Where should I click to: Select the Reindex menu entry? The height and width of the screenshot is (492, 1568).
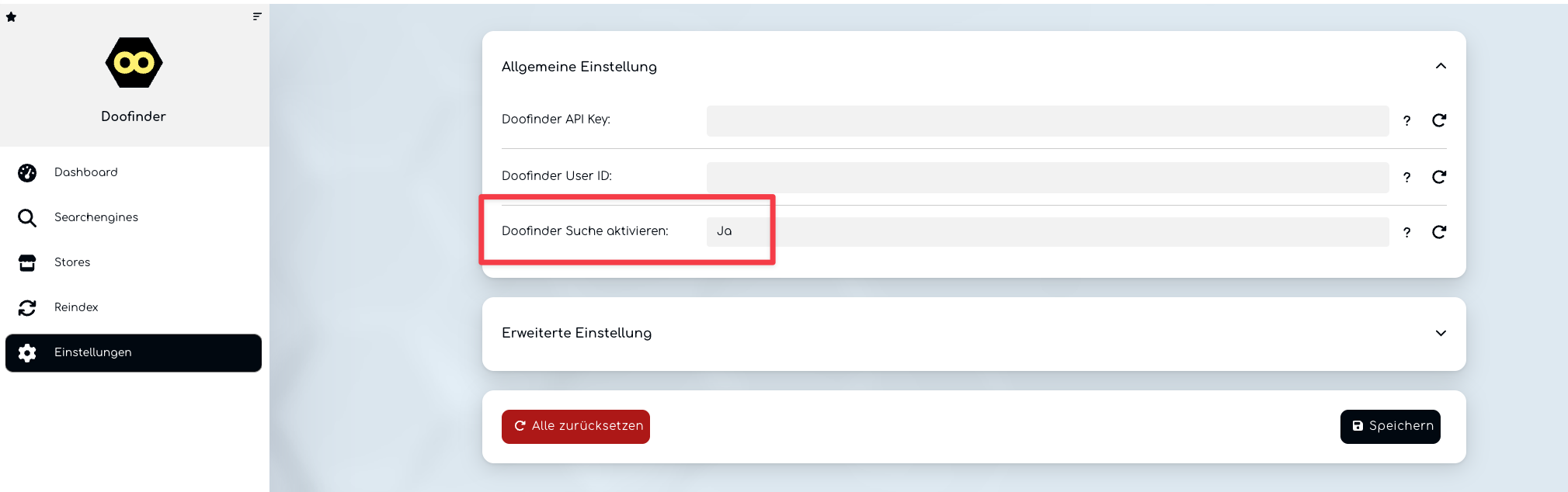click(x=134, y=307)
